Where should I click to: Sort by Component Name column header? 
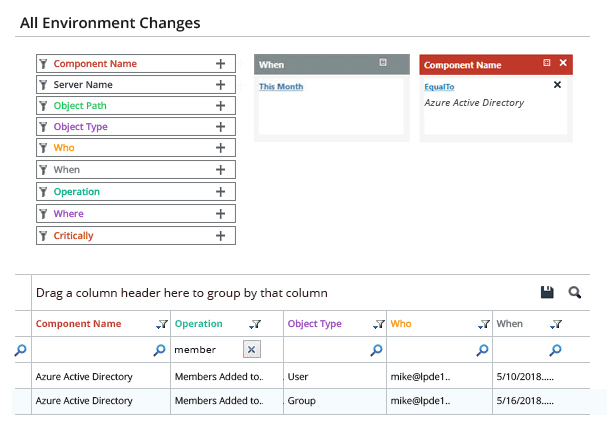point(78,323)
